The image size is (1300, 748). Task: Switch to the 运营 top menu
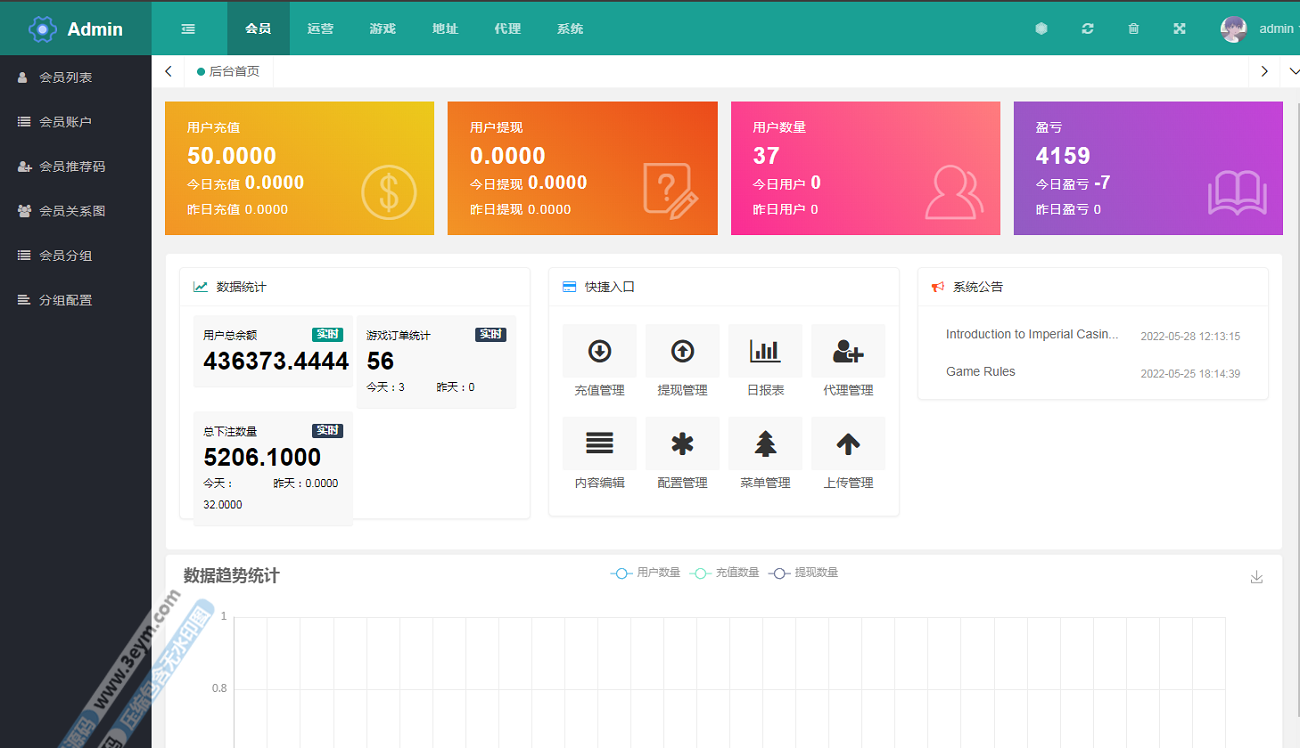320,29
